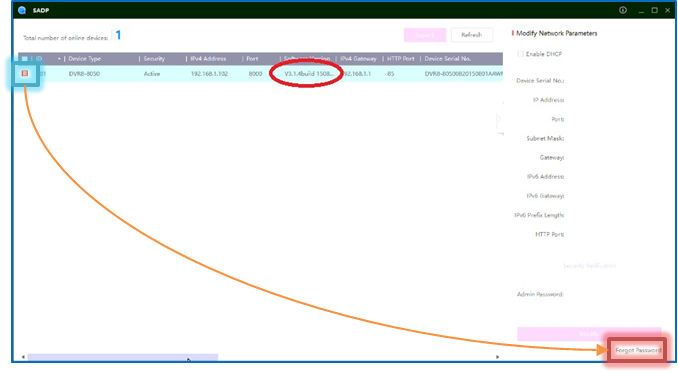Maximize the SADP window
This screenshot has height=374, width=678.
tap(655, 10)
